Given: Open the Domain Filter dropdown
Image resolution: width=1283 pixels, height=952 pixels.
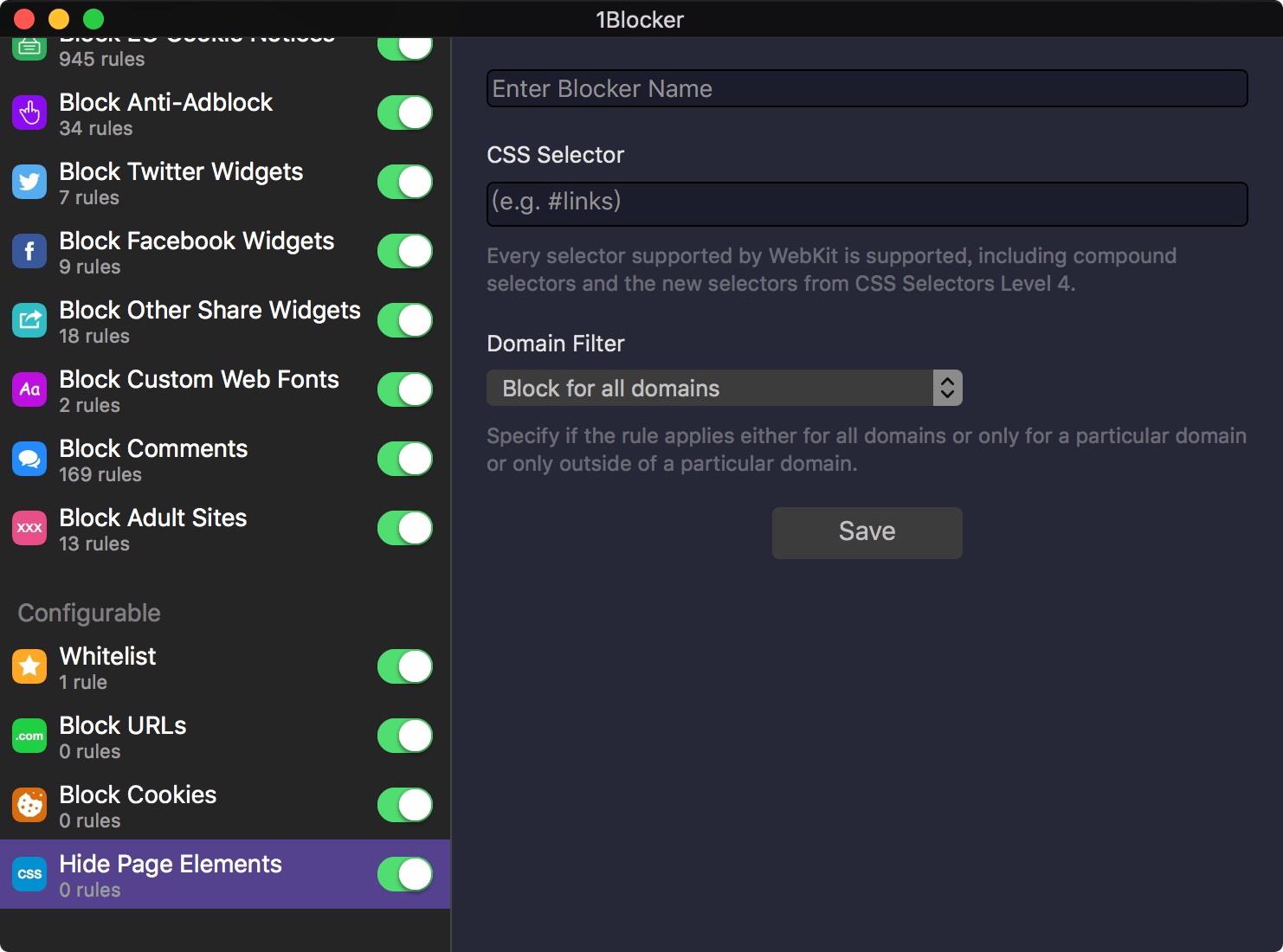Looking at the screenshot, I should [x=724, y=389].
